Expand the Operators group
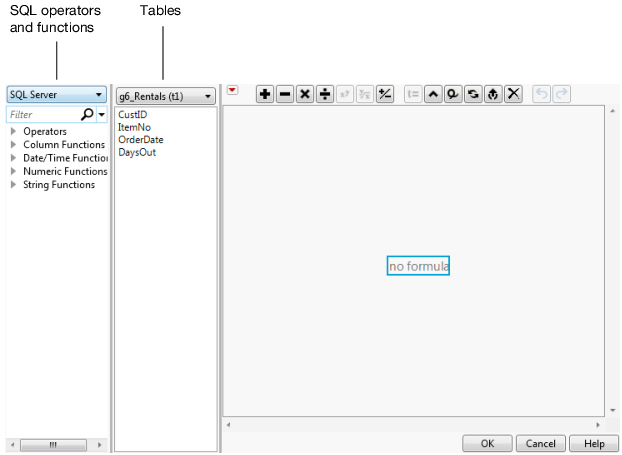Image resolution: width=622 pixels, height=455 pixels. pyautogui.click(x=13, y=131)
